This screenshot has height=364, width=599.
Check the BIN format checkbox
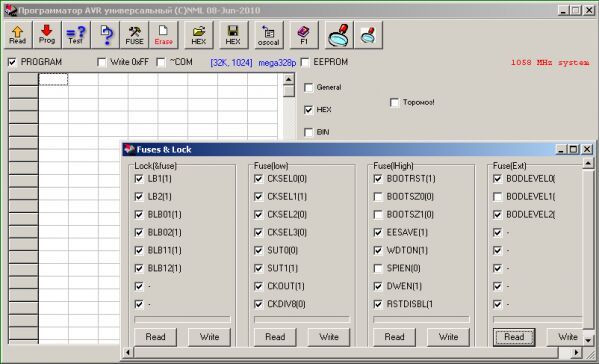(x=309, y=132)
